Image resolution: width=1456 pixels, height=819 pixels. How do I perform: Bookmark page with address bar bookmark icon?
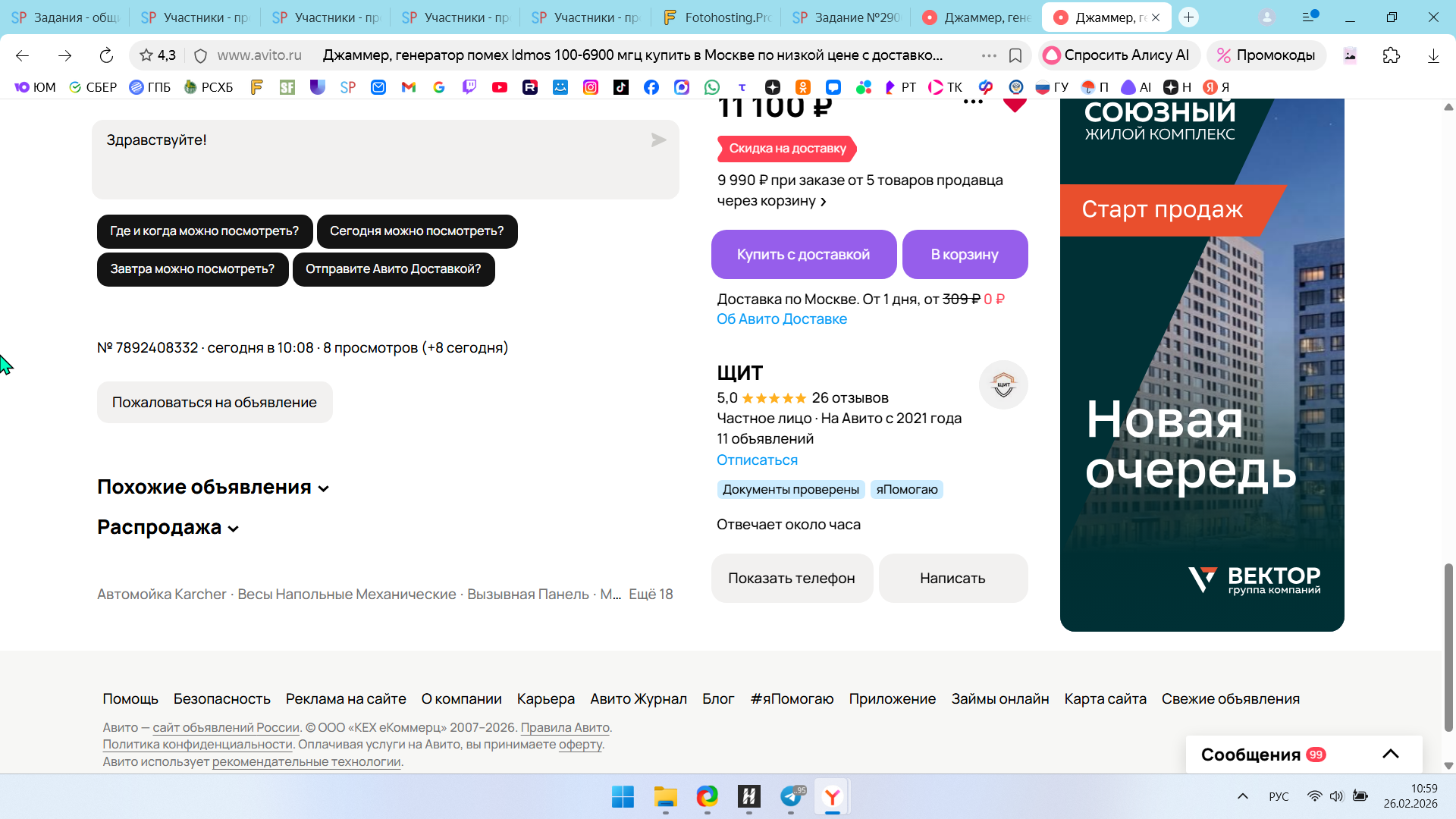pos(1015,55)
